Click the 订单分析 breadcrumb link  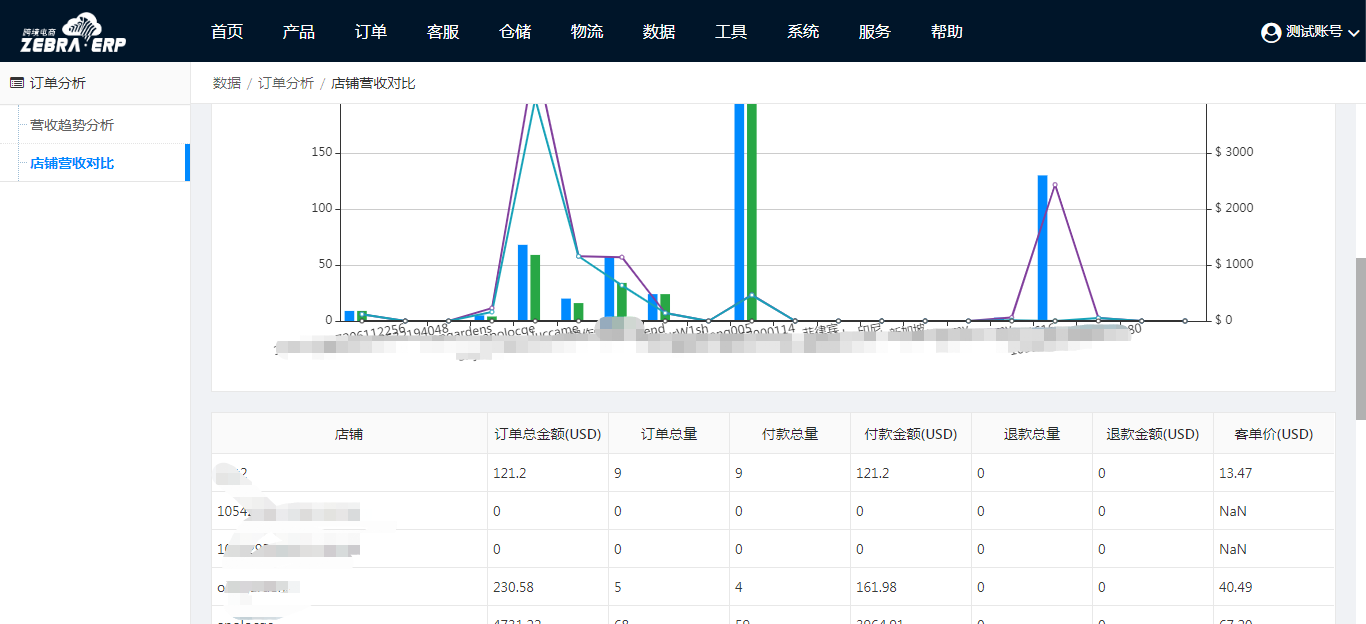click(x=286, y=83)
